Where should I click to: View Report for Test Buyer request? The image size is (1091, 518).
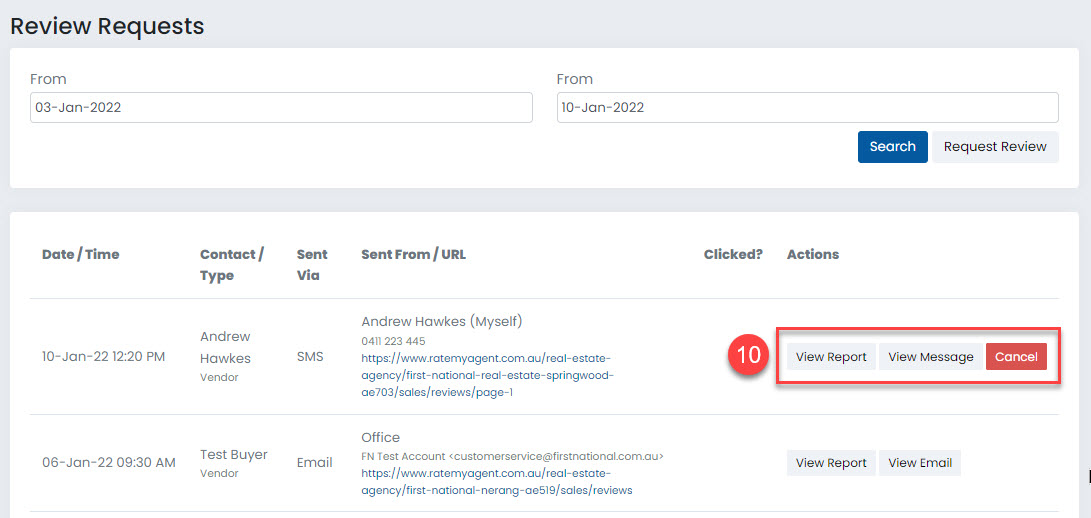[831, 463]
